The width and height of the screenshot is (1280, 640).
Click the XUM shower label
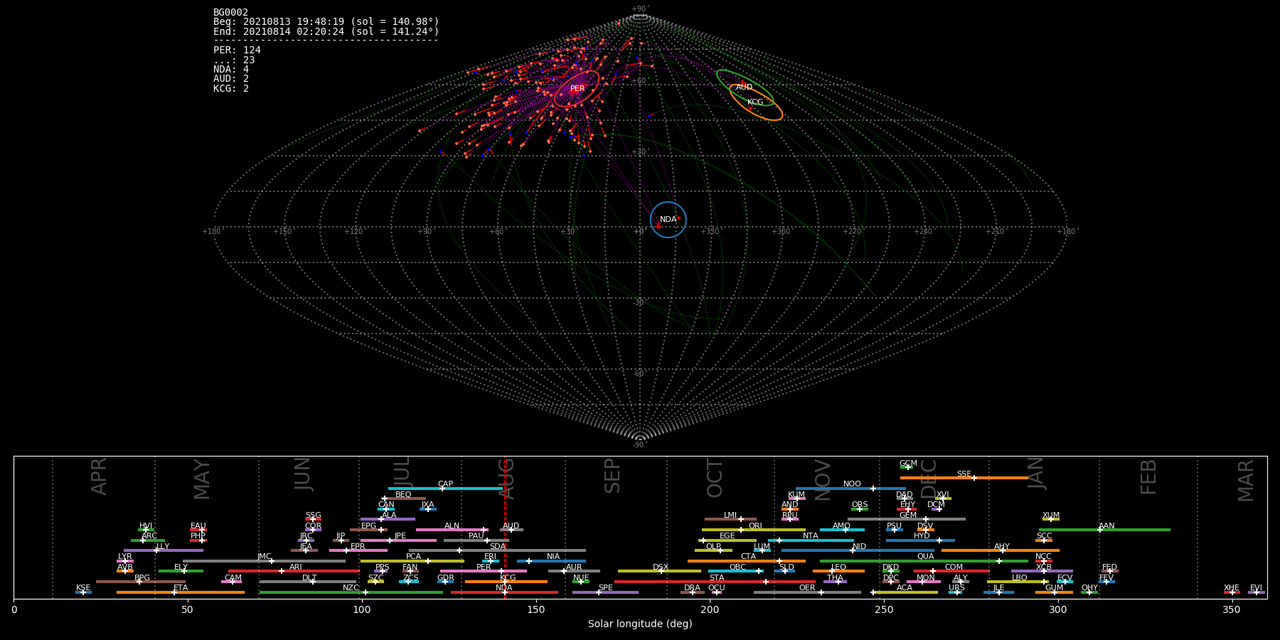[x=1051, y=515]
